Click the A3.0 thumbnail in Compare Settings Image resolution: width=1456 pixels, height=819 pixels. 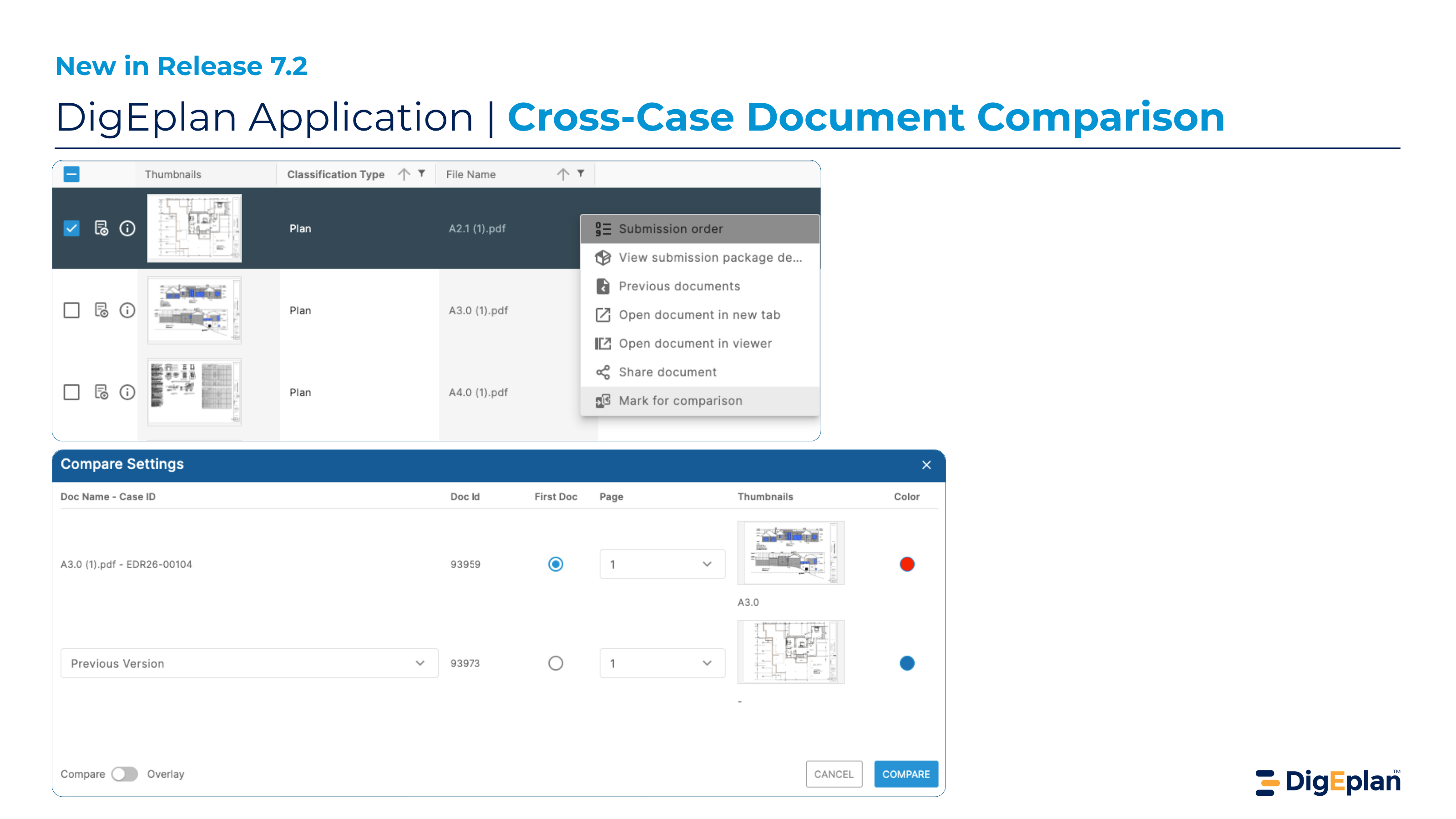791,553
